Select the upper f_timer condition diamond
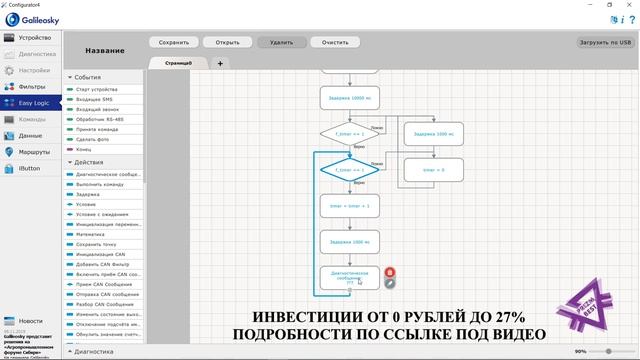640x360 pixels. (x=350, y=134)
